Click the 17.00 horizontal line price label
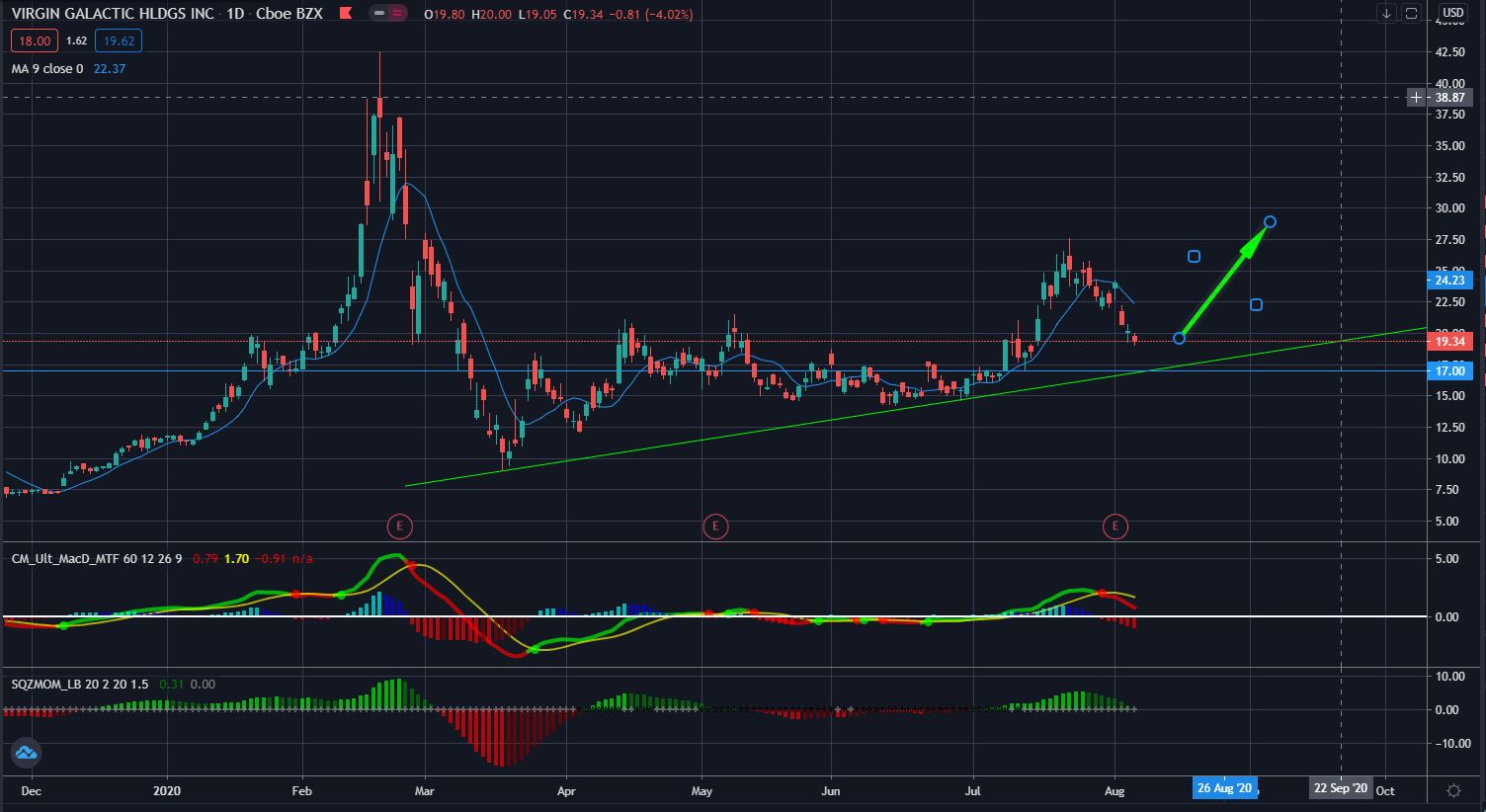 [1449, 371]
